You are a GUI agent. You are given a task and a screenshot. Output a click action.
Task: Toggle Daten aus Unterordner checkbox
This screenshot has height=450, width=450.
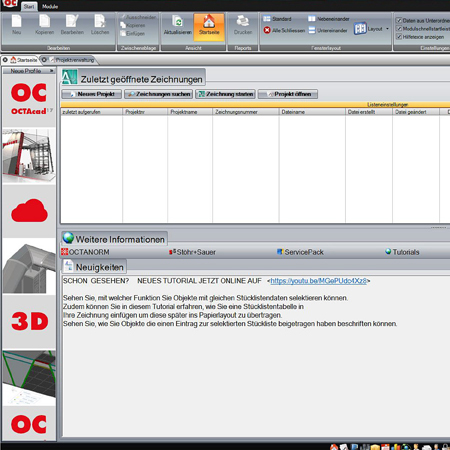click(x=399, y=21)
